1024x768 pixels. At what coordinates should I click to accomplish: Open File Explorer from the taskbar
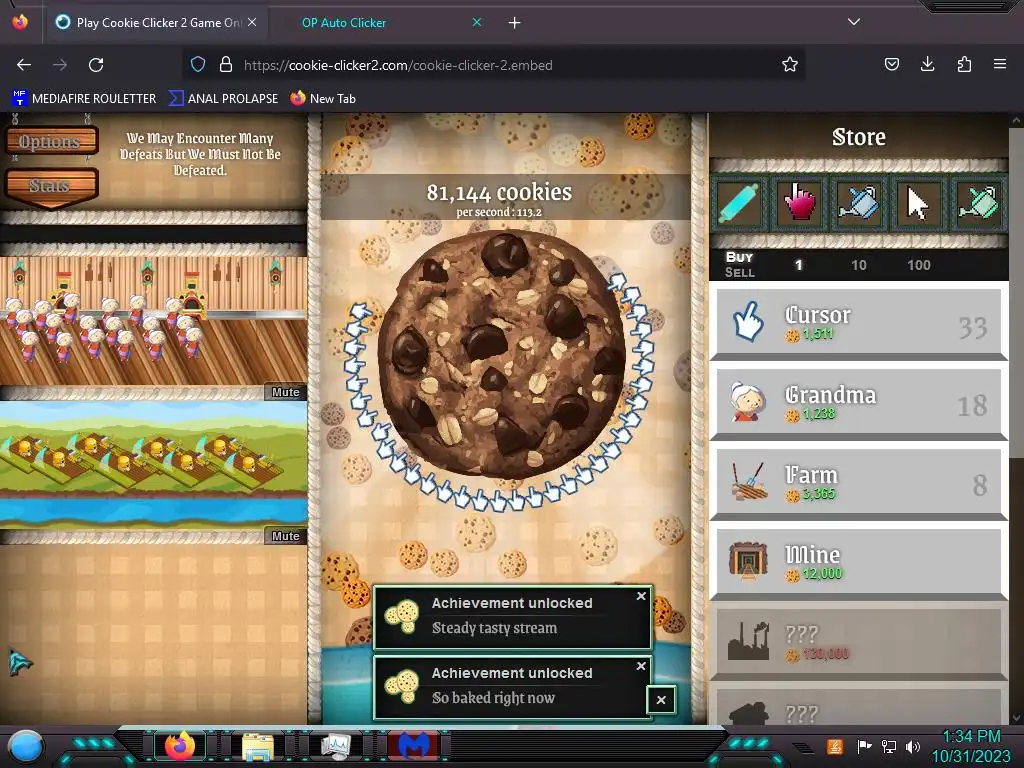click(x=258, y=746)
